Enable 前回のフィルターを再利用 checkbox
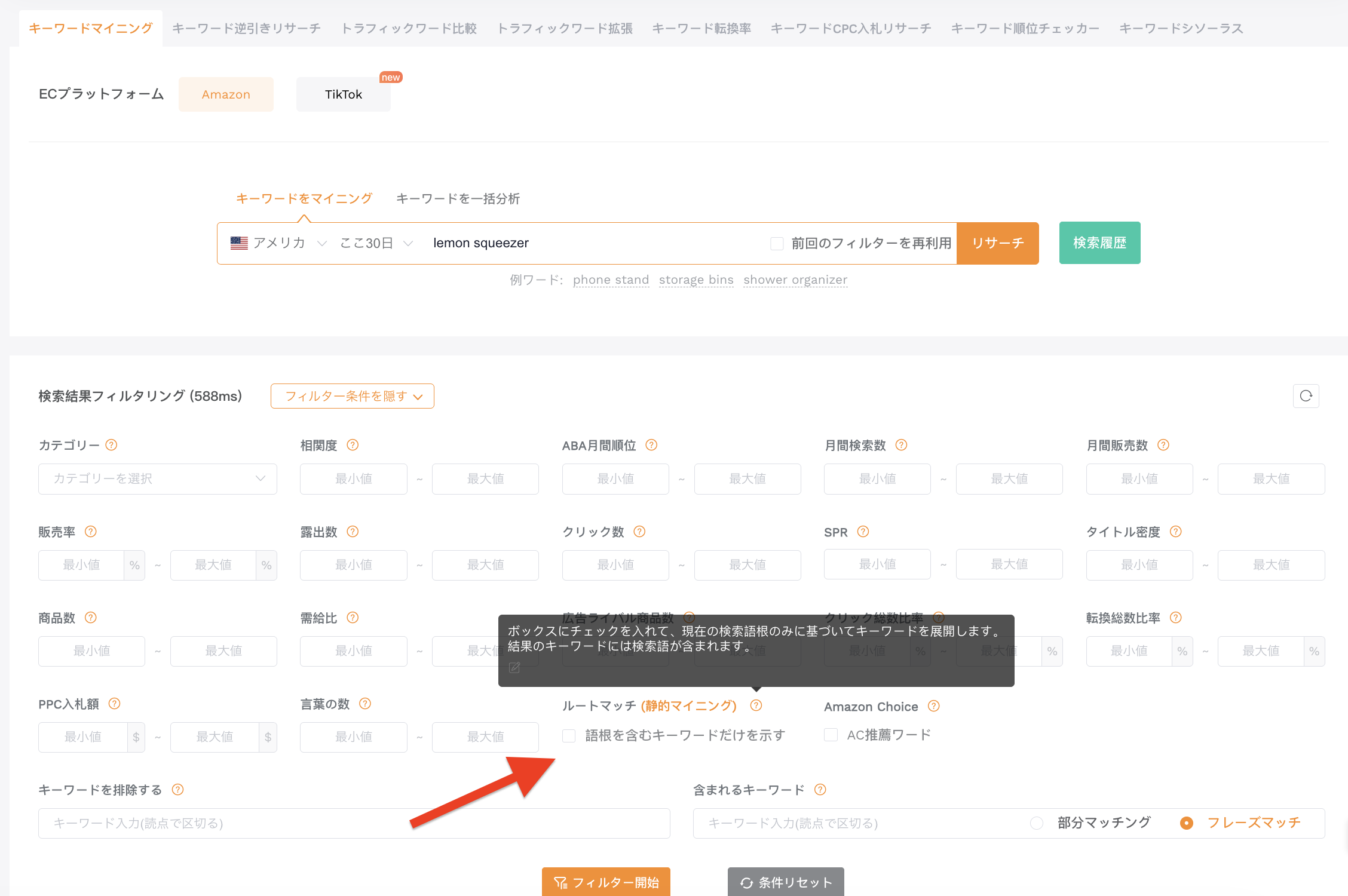 pos(777,243)
